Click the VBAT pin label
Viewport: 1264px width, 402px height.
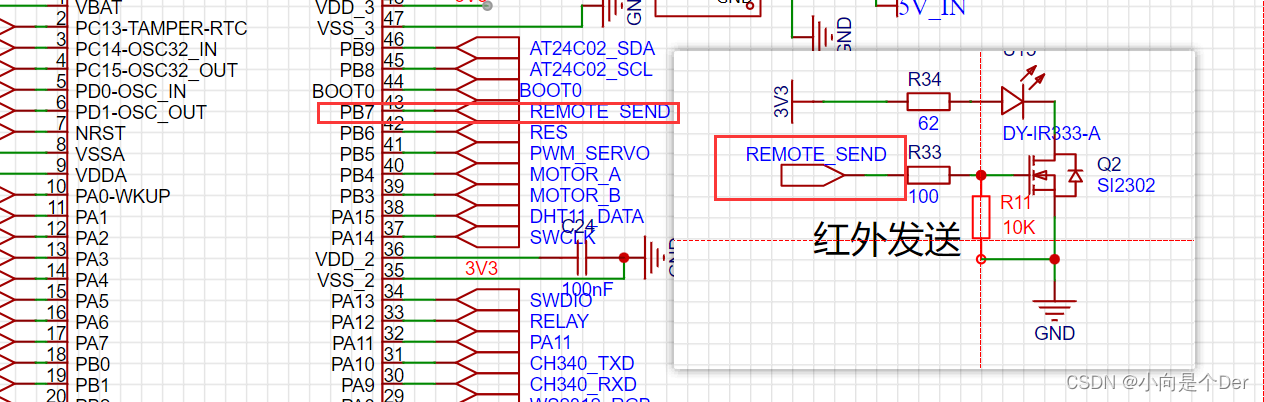click(100, 7)
